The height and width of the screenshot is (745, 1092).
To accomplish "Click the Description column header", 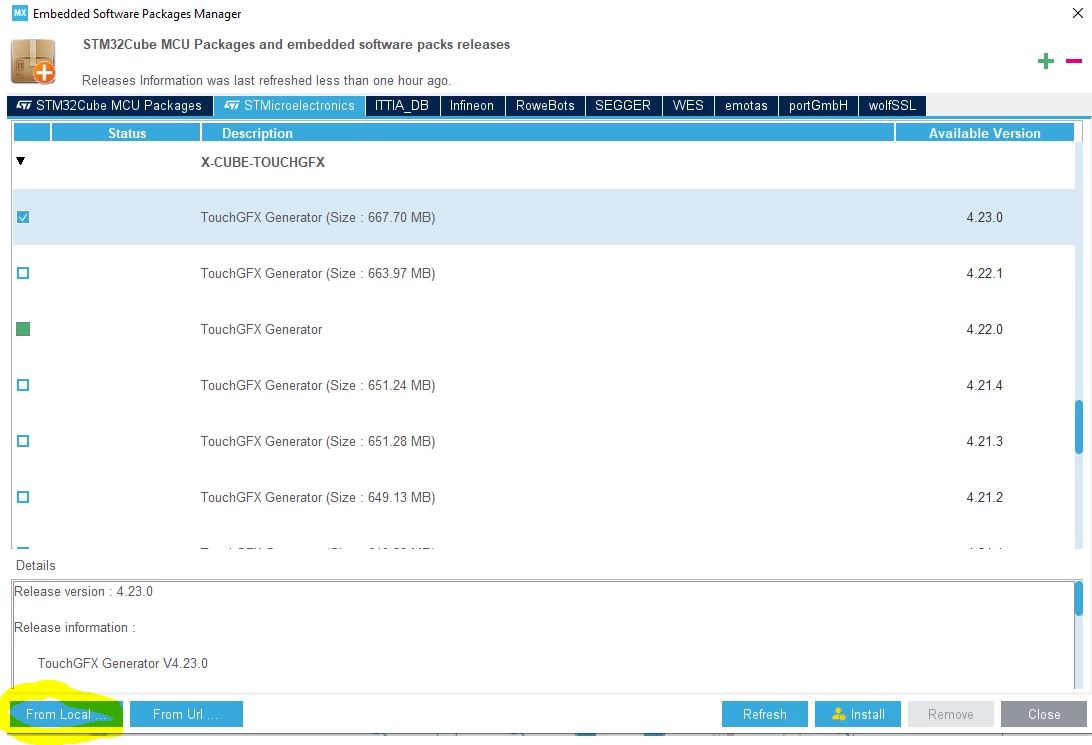I will tap(547, 133).
